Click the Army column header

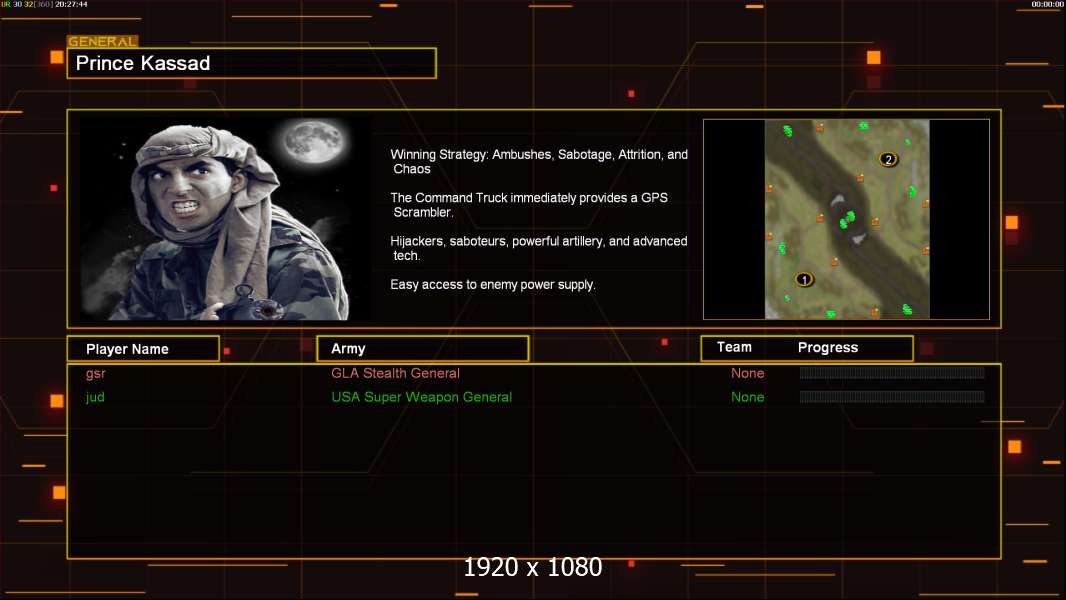pyautogui.click(x=422, y=349)
